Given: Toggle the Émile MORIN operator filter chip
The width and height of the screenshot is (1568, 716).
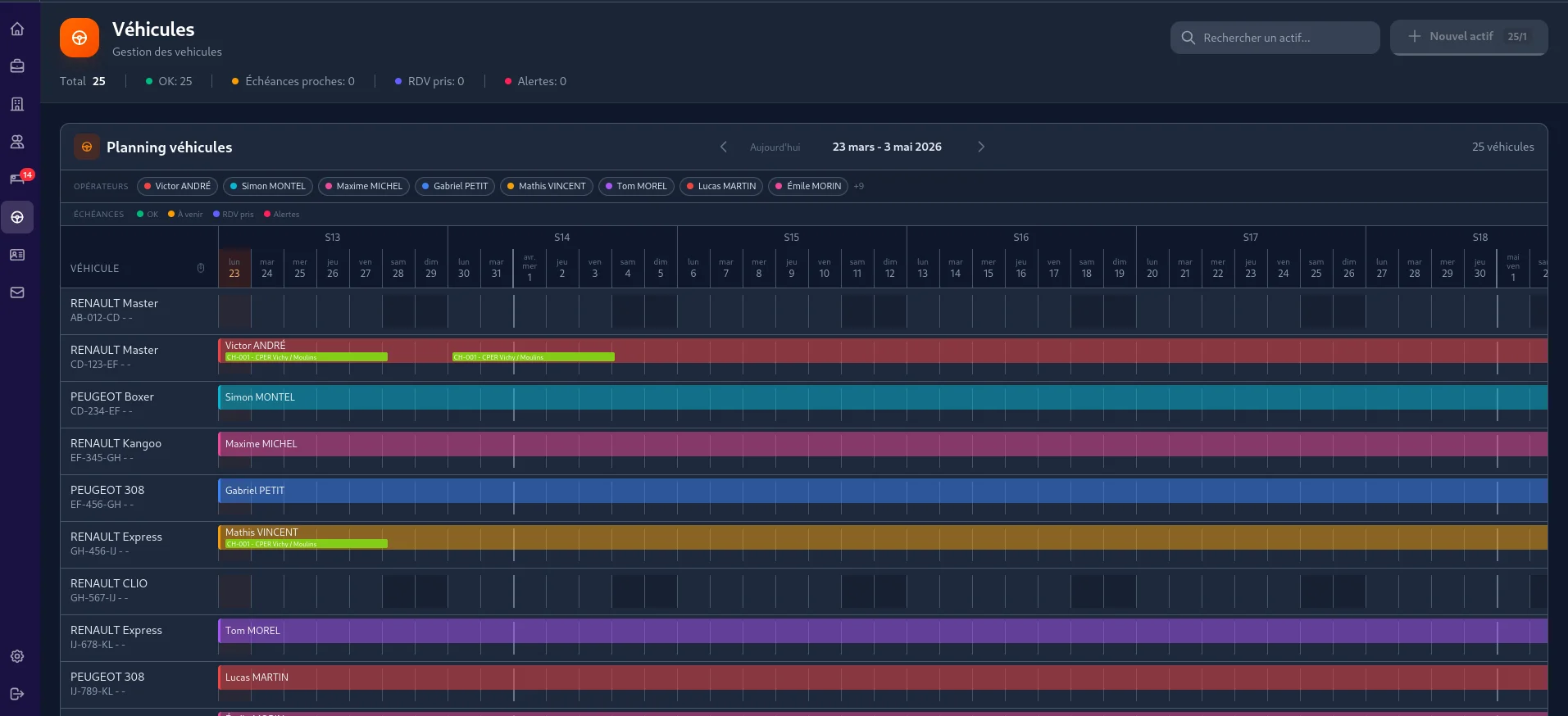Looking at the screenshot, I should coord(808,186).
